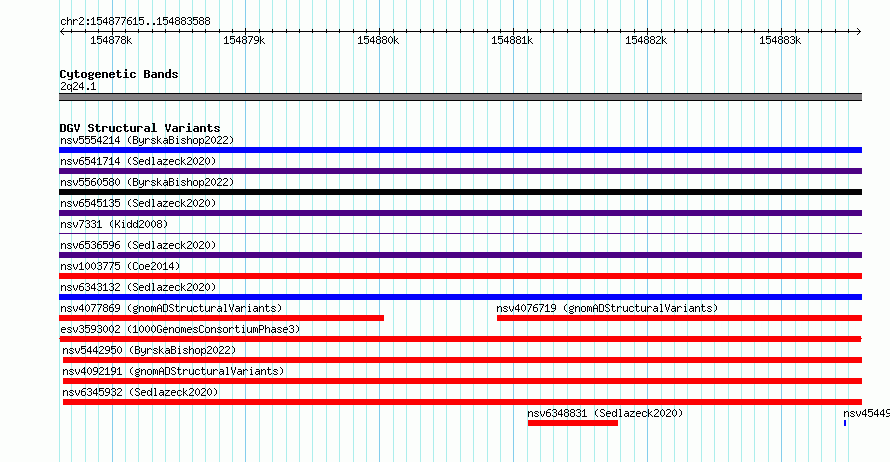Select the thin line under nsv7331
Screen dimensions: 890x462
(460, 233)
